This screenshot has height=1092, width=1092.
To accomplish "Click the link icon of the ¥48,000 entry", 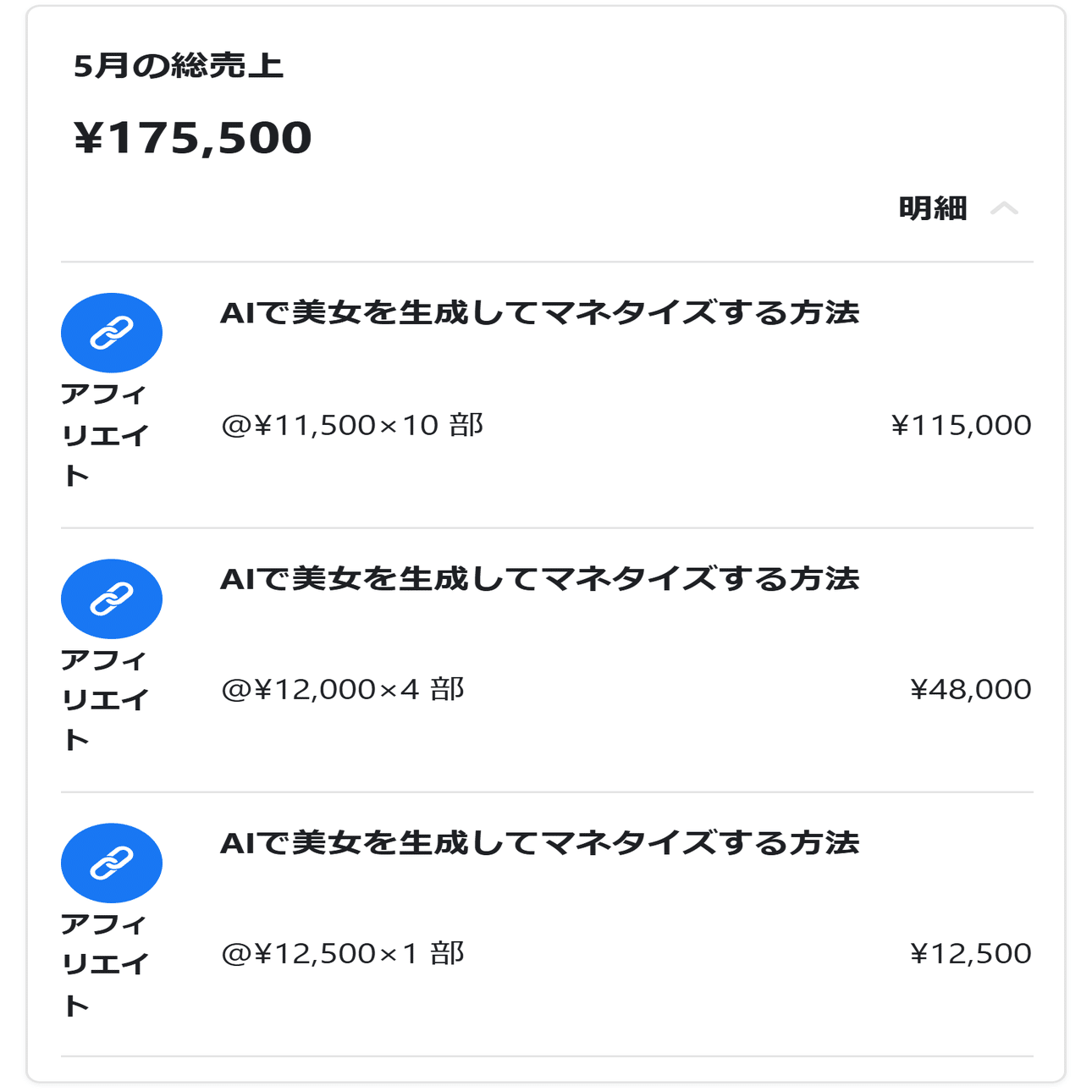I will [112, 598].
